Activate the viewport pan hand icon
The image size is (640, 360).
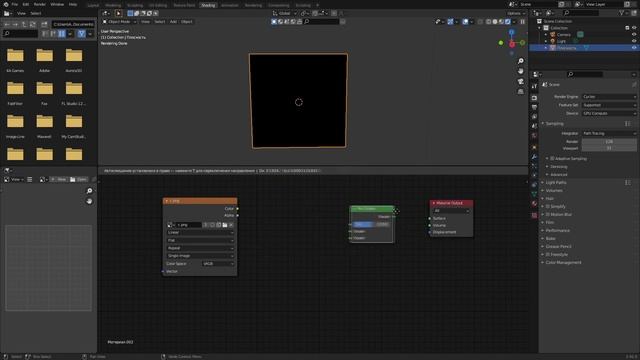(x=520, y=71)
